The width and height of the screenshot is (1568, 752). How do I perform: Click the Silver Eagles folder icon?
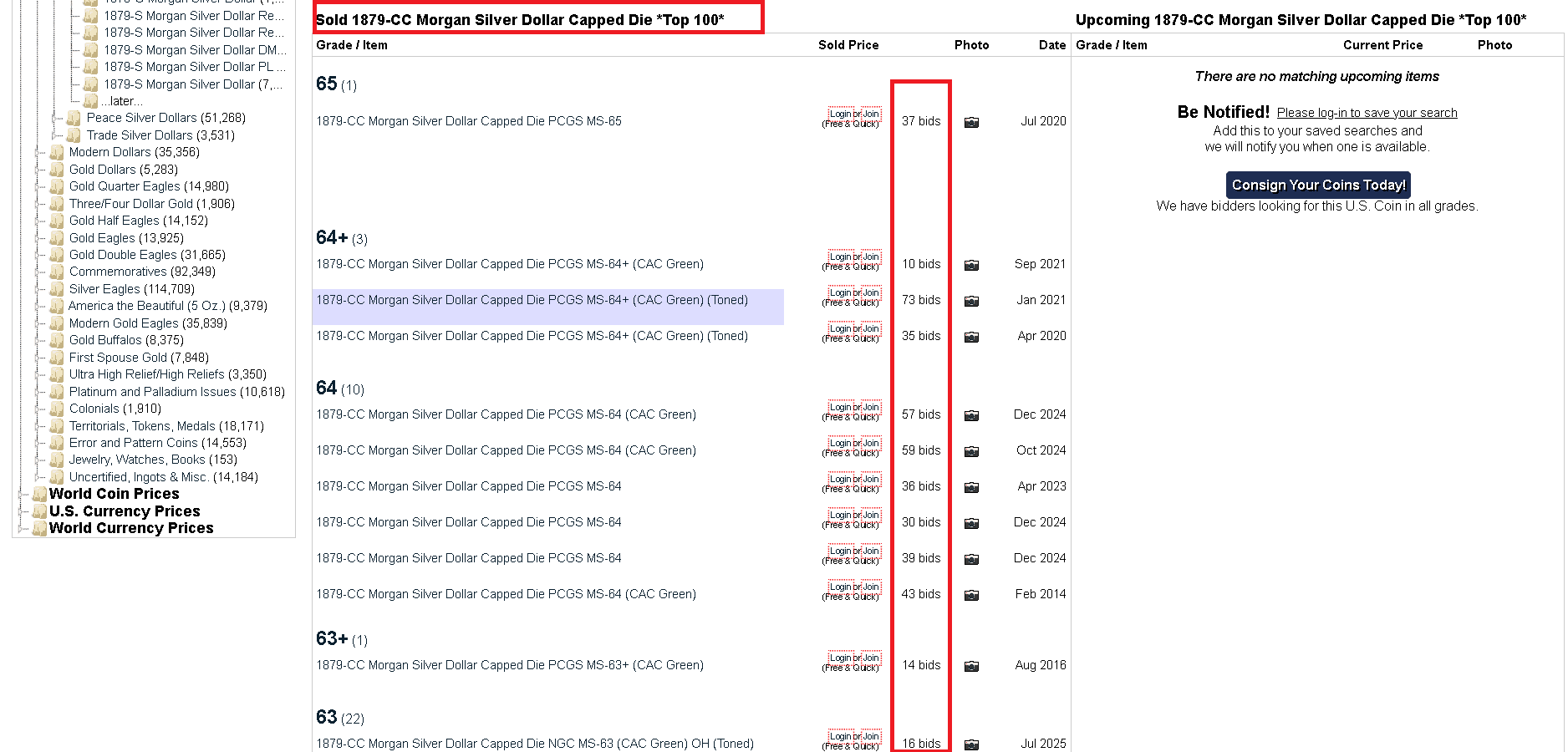click(x=57, y=289)
